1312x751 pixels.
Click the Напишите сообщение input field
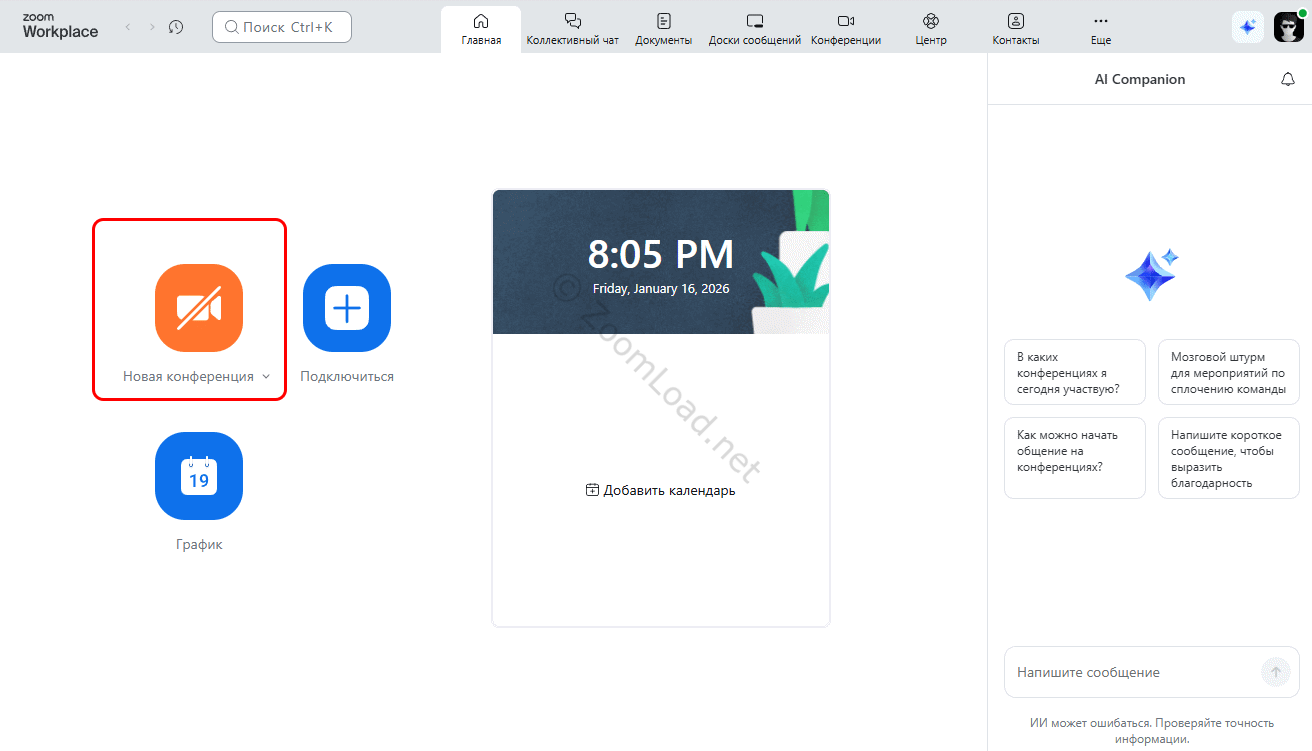point(1130,672)
